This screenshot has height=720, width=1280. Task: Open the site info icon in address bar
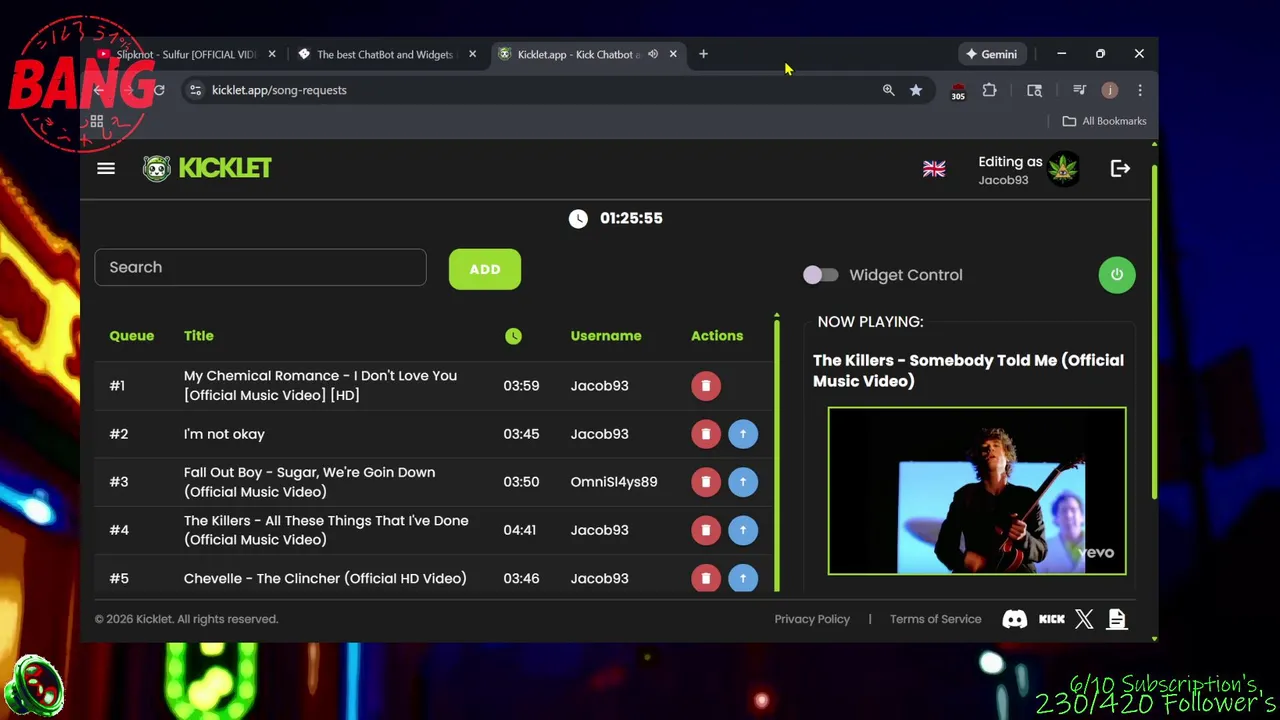click(195, 90)
